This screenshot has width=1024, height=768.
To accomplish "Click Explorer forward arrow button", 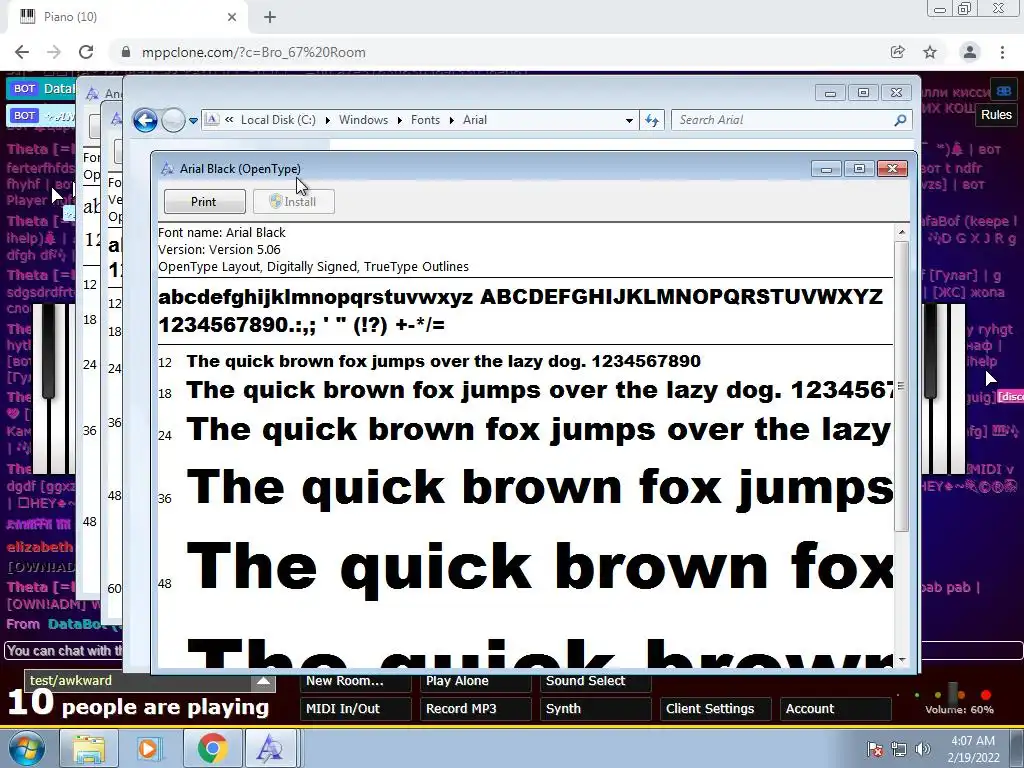I will click(173, 120).
